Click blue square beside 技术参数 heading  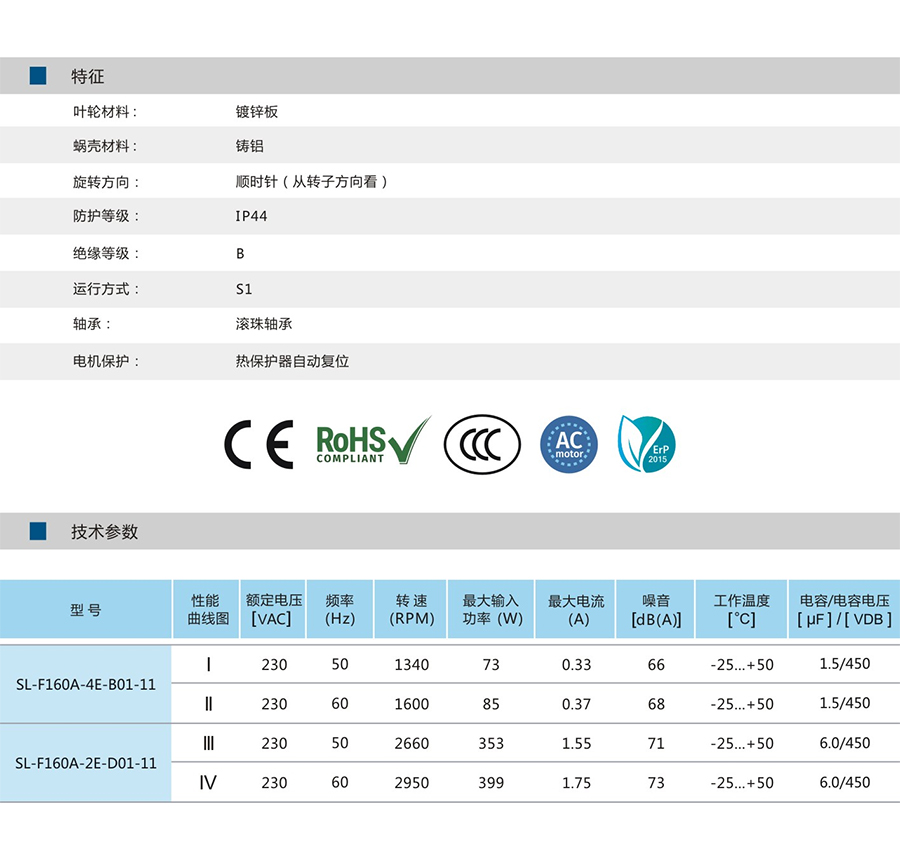pyautogui.click(x=38, y=531)
